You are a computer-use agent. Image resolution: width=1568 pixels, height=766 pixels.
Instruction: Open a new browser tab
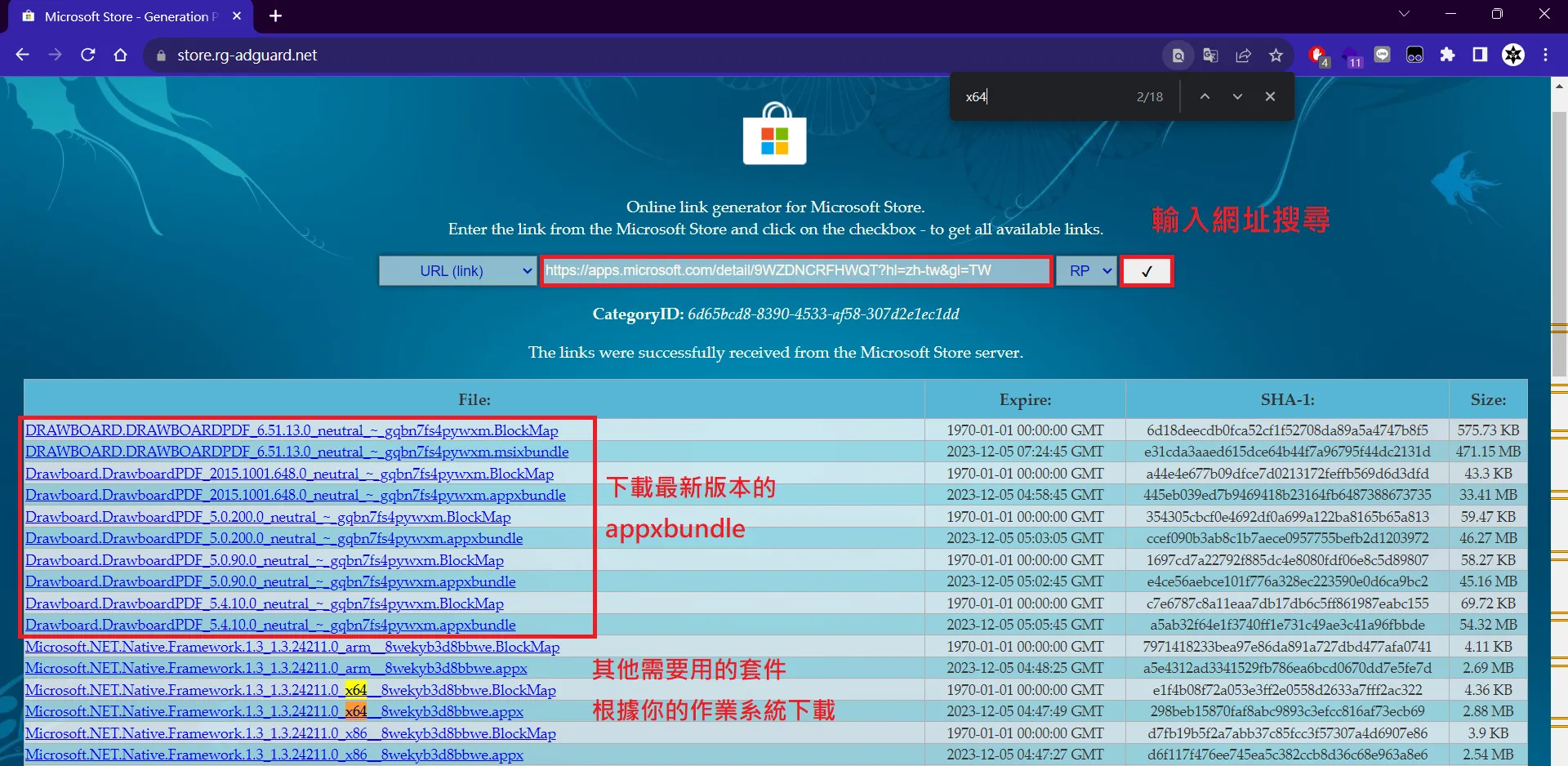275,16
